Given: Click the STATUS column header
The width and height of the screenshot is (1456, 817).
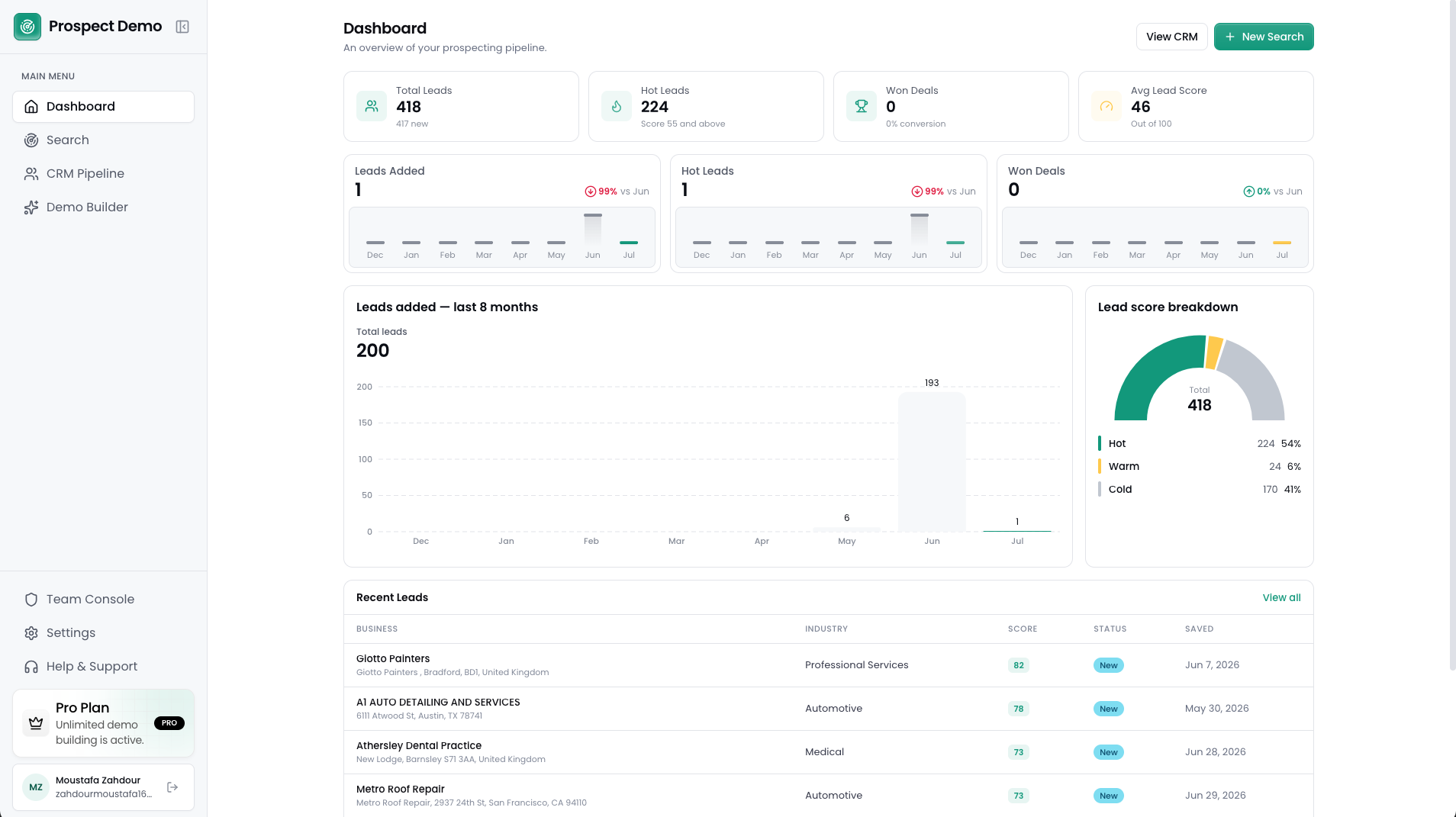Looking at the screenshot, I should (1110, 629).
